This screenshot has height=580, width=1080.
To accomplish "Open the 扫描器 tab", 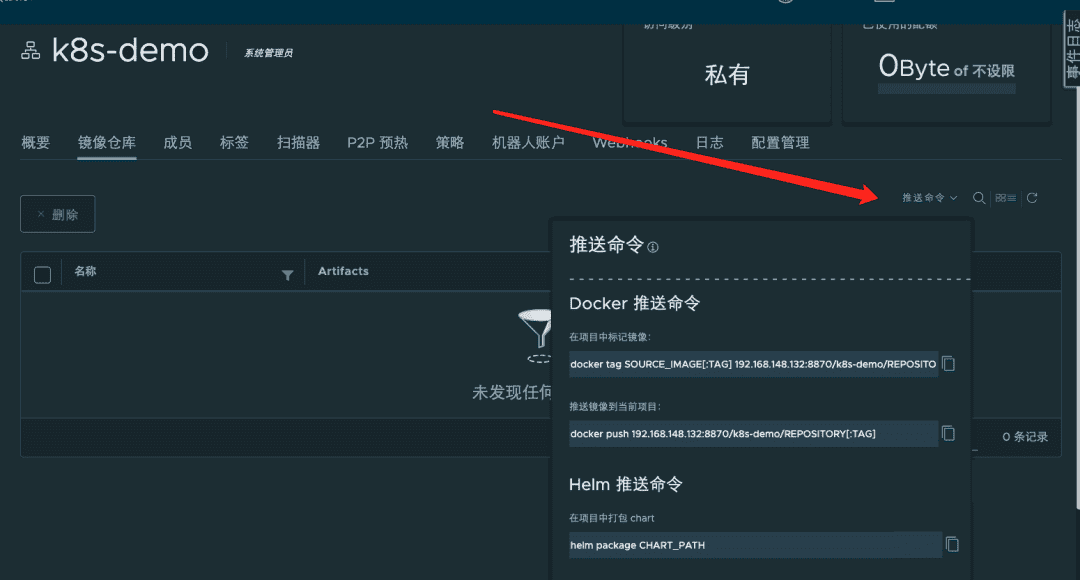I will (x=298, y=143).
